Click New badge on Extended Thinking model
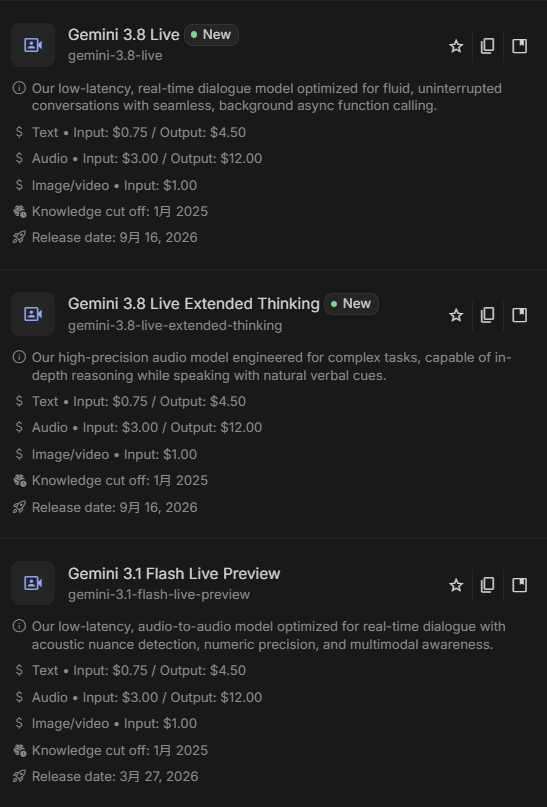This screenshot has width=547, height=807. point(351,304)
